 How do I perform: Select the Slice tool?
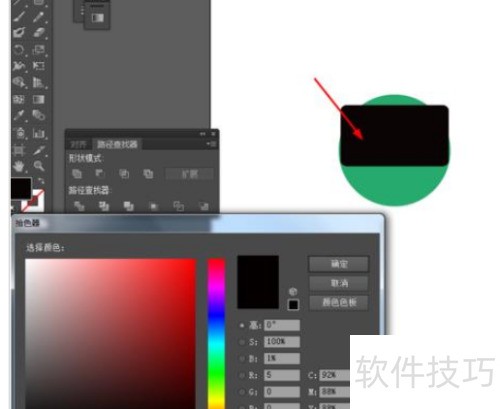pos(38,150)
